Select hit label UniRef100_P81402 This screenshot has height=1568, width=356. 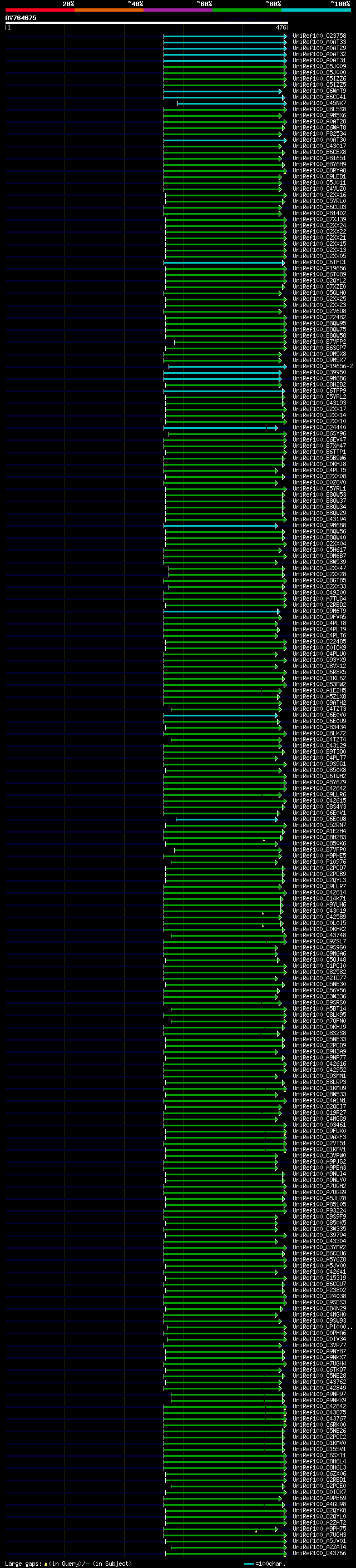(319, 214)
